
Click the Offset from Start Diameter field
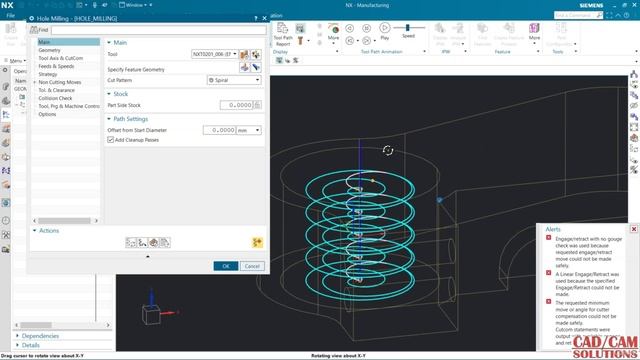tap(220, 130)
